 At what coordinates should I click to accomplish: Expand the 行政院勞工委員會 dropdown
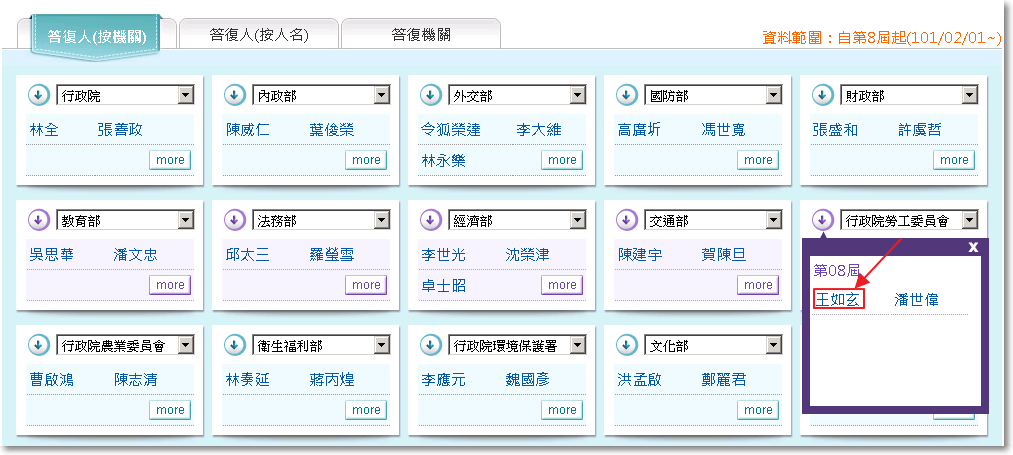968,221
